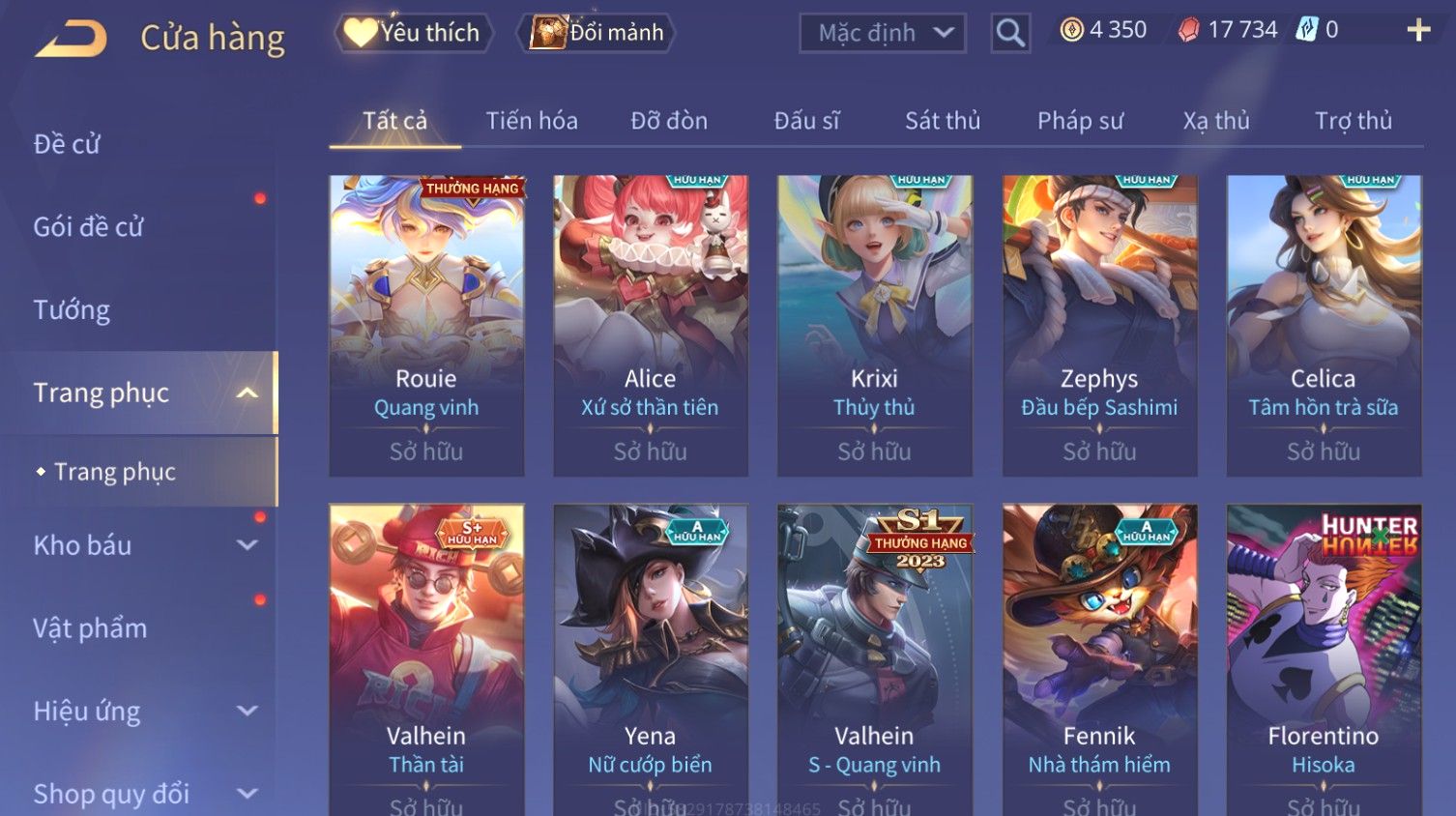Switch to the Pháp sư tab
This screenshot has width=1456, height=816.
coord(1080,121)
